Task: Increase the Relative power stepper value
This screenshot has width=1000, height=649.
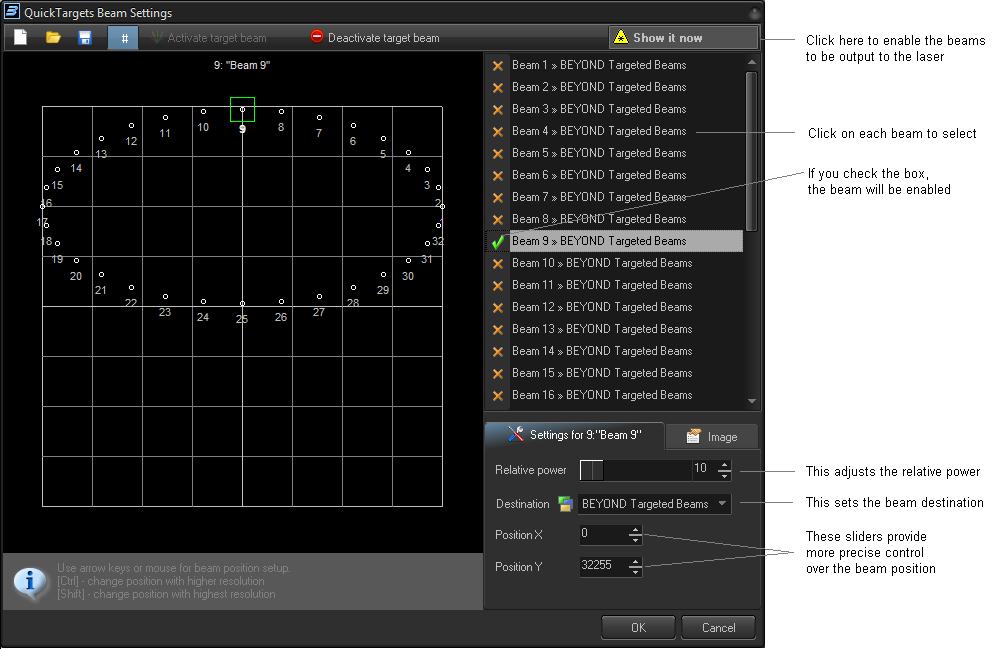Action: 725,465
